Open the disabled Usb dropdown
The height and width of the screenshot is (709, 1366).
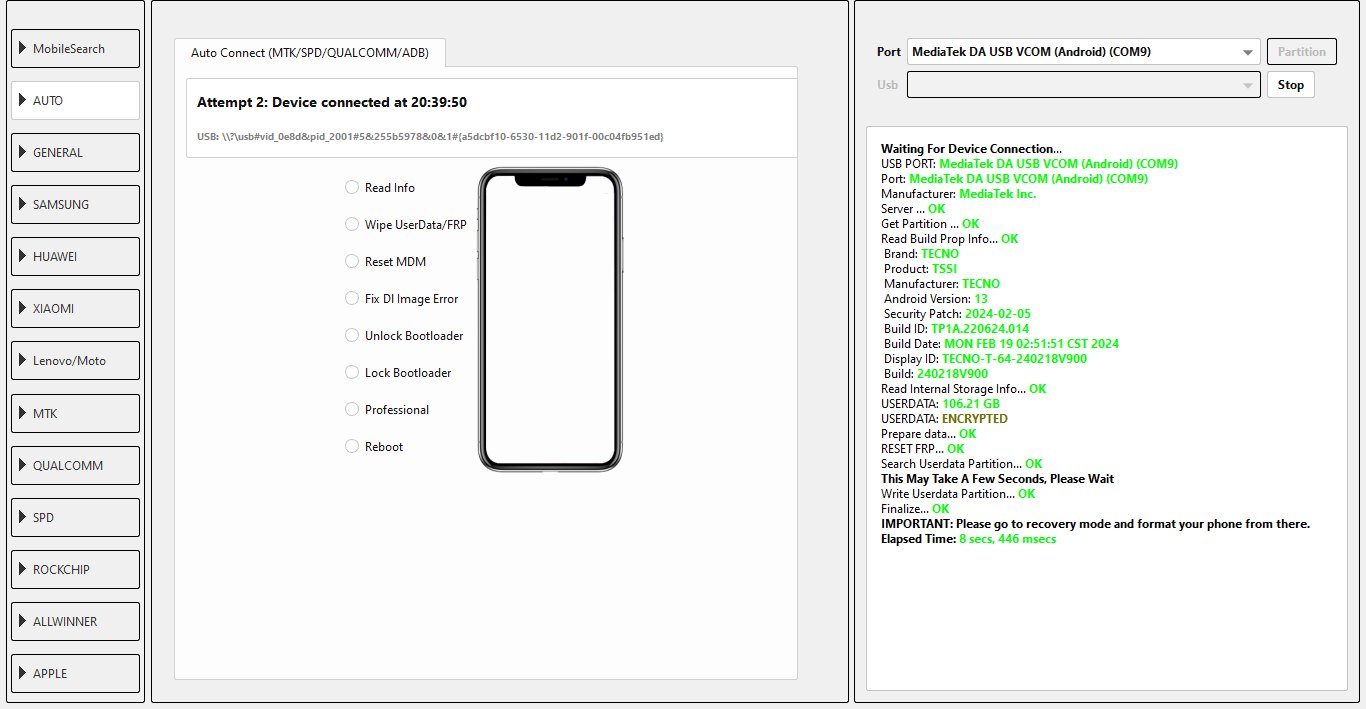pyautogui.click(x=1084, y=85)
